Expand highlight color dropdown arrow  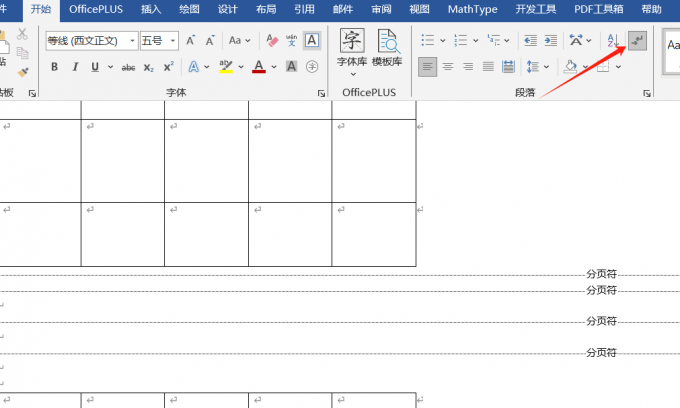click(241, 67)
